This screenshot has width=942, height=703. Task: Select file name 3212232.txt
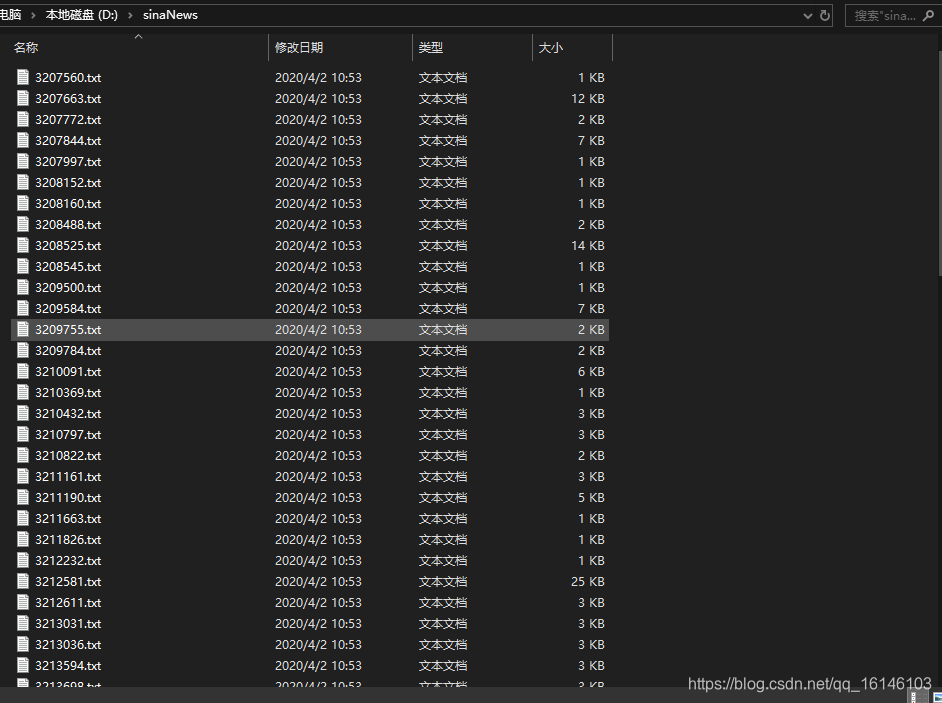tap(68, 561)
